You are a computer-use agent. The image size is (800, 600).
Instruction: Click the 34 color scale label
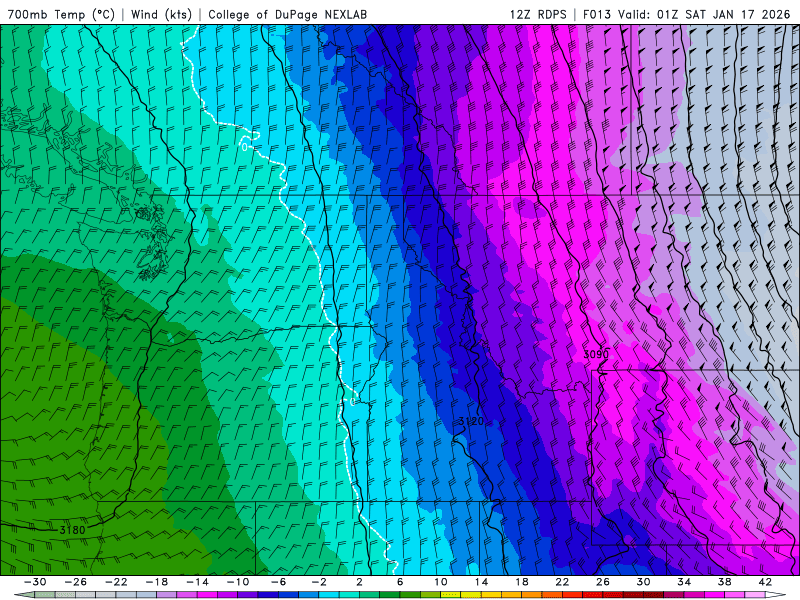coord(684,582)
